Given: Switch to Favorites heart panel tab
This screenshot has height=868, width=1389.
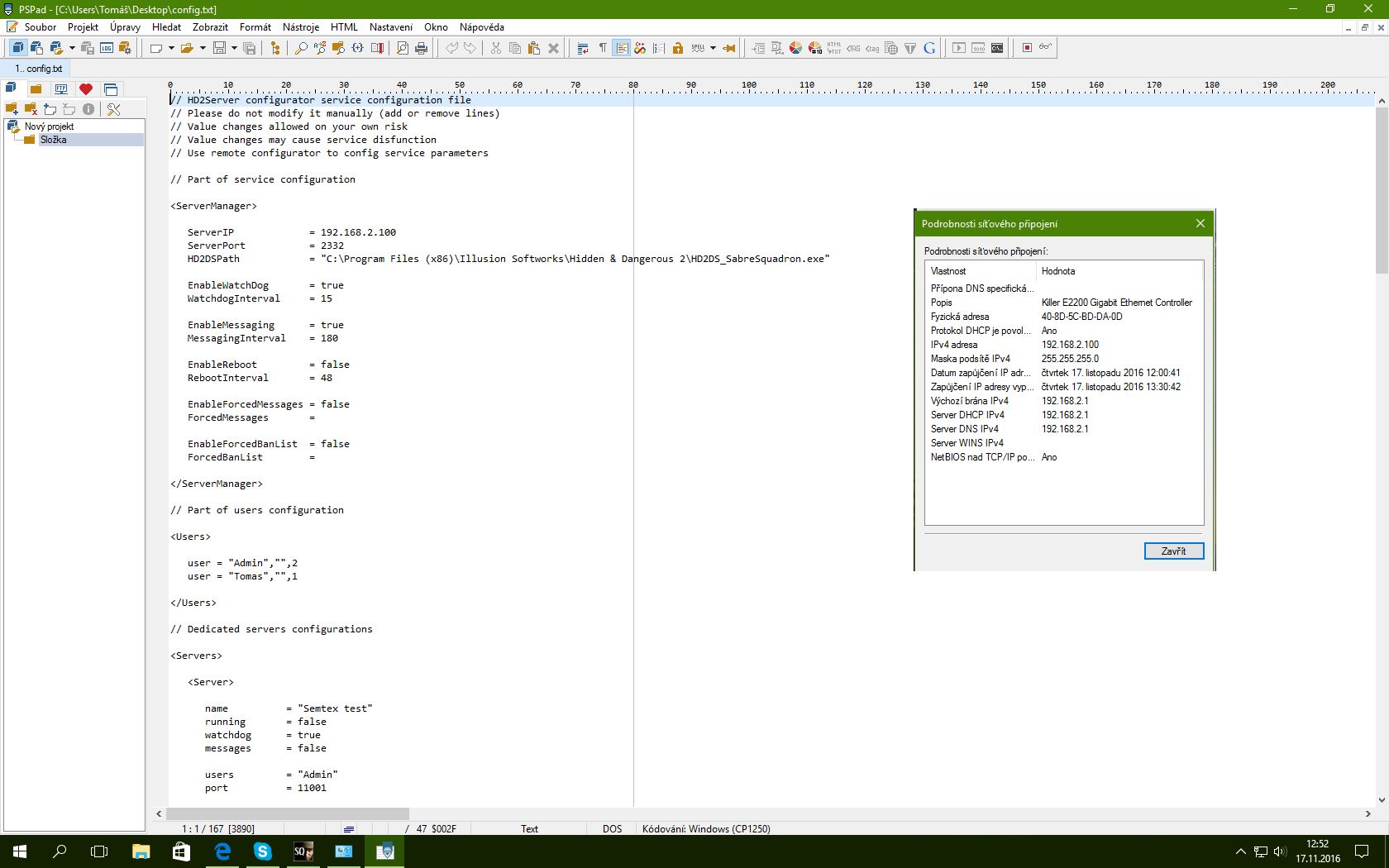Looking at the screenshot, I should click(x=86, y=89).
